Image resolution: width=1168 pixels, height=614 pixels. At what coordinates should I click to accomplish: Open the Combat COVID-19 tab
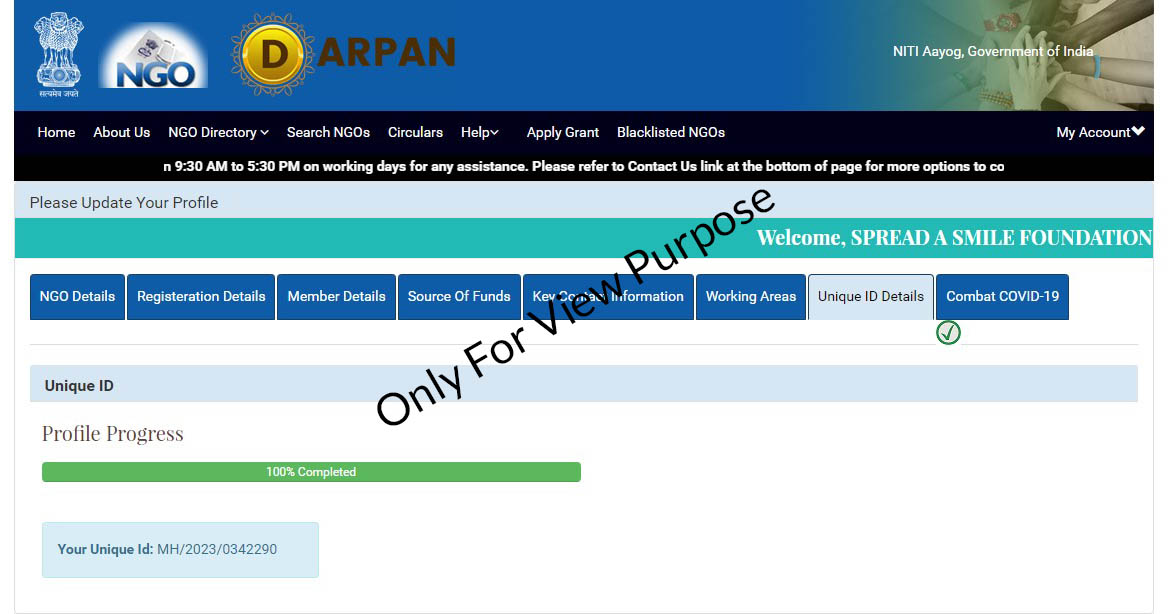pyautogui.click(x=1003, y=297)
